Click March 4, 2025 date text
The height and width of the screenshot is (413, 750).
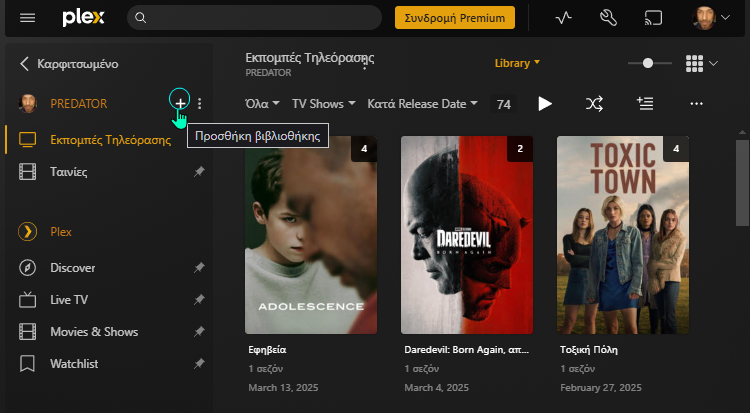tap(437, 388)
